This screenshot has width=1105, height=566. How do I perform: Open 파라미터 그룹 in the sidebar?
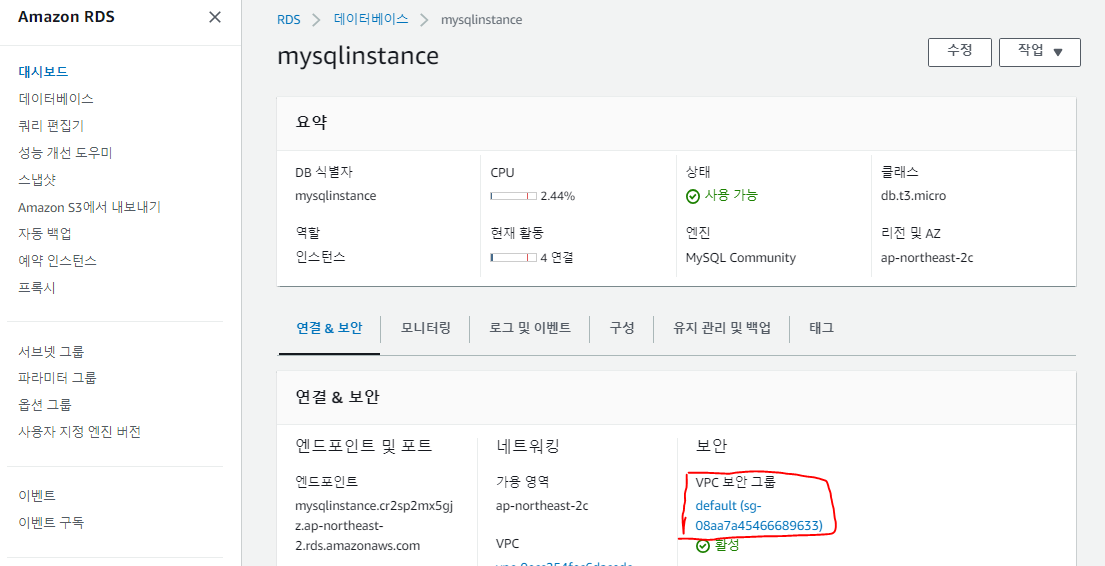[x=57, y=378]
